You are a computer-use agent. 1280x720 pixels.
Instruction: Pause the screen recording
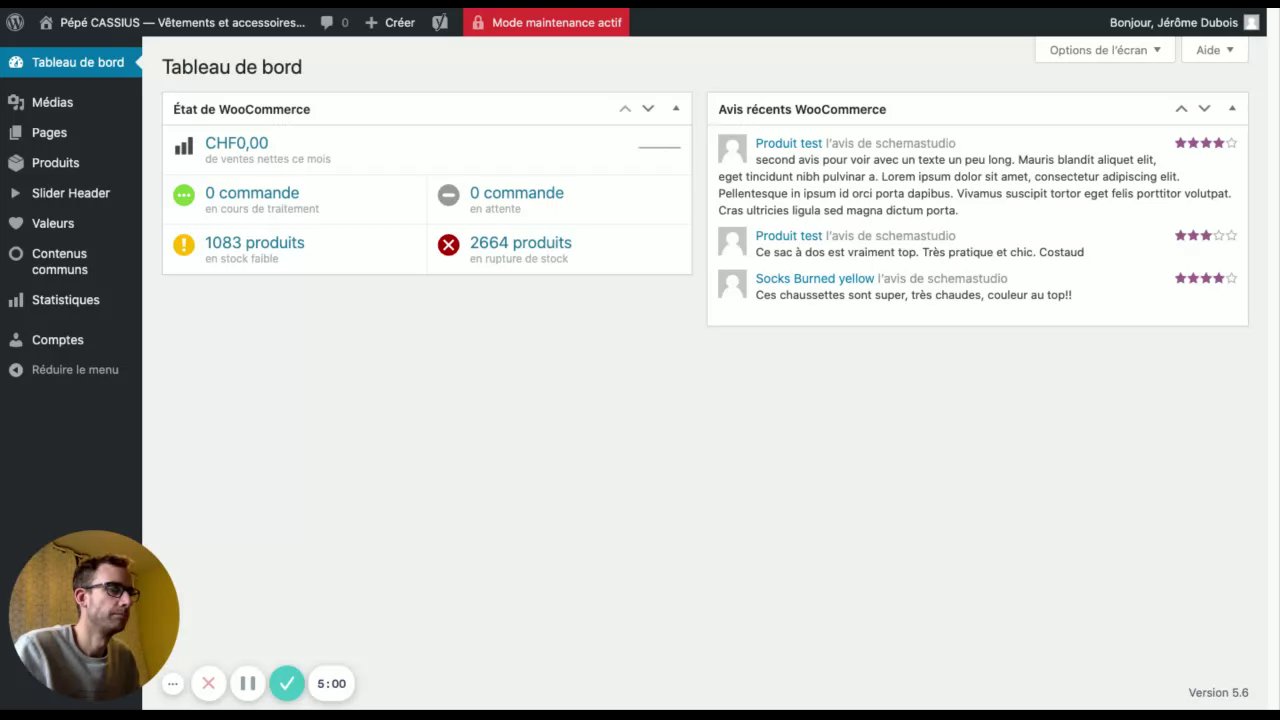tap(248, 684)
